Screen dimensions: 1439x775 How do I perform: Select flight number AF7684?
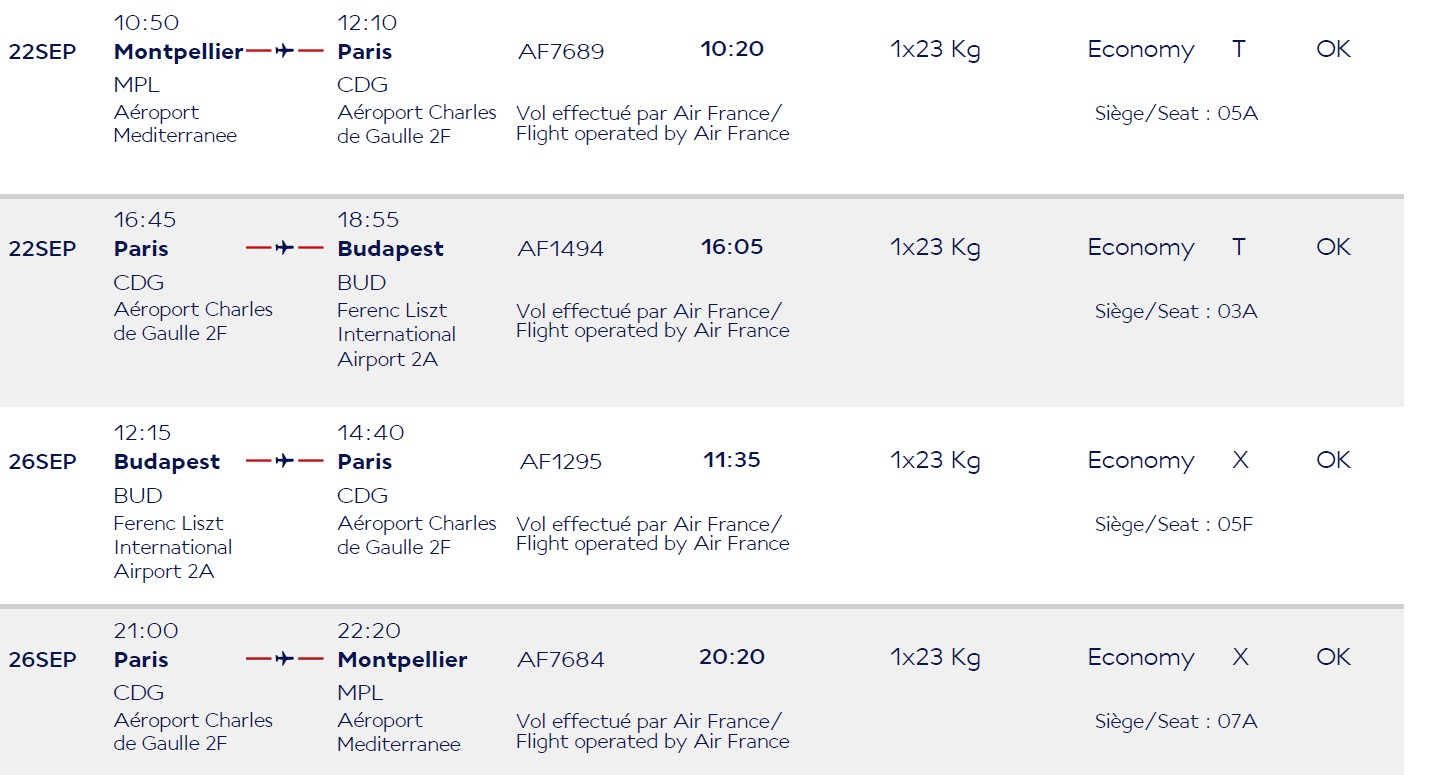561,660
